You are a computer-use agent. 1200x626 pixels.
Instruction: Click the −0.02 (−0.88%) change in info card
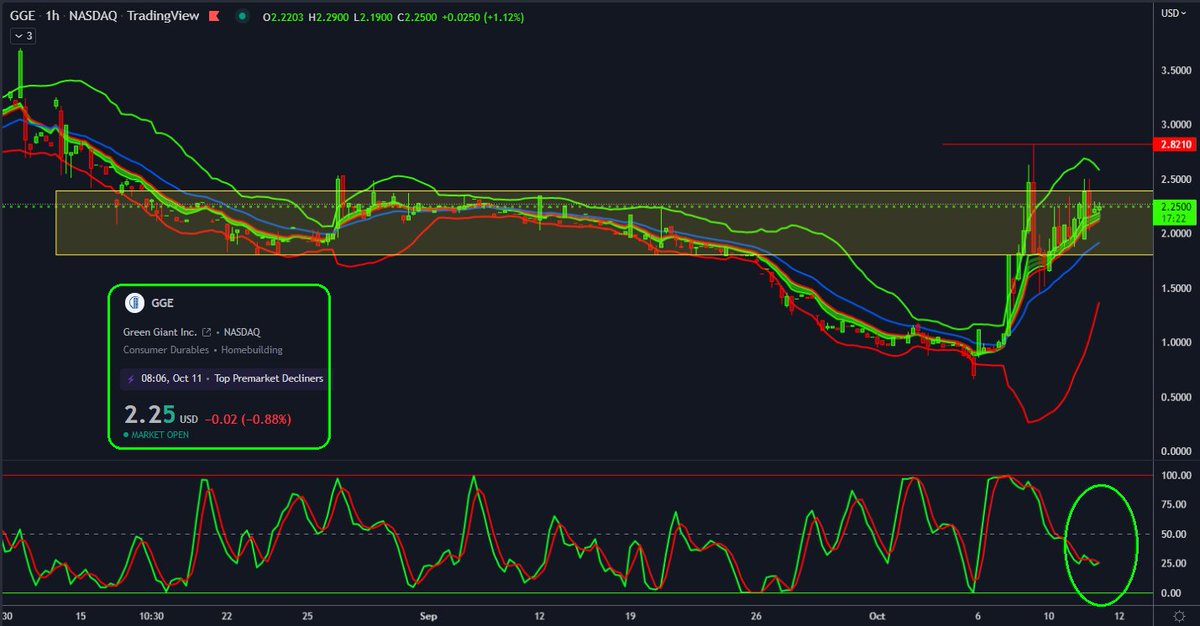click(x=248, y=419)
